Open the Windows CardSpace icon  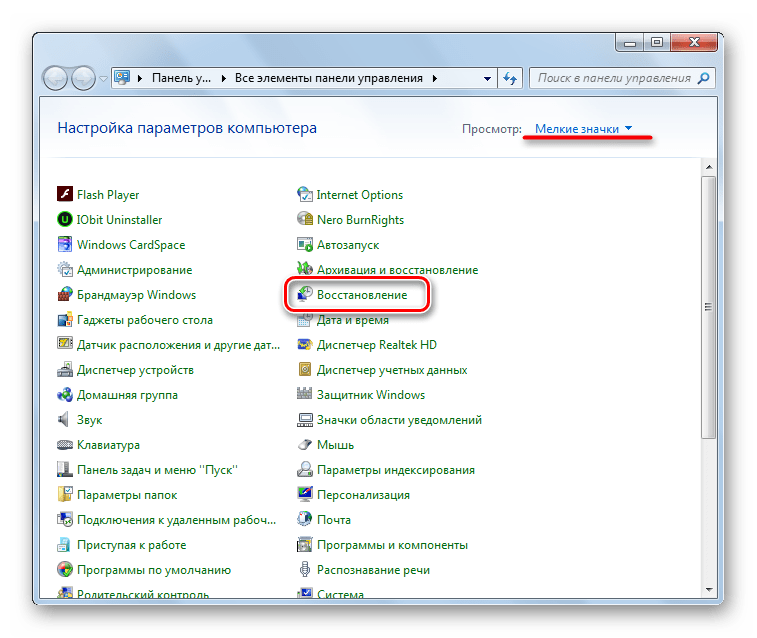tap(65, 245)
